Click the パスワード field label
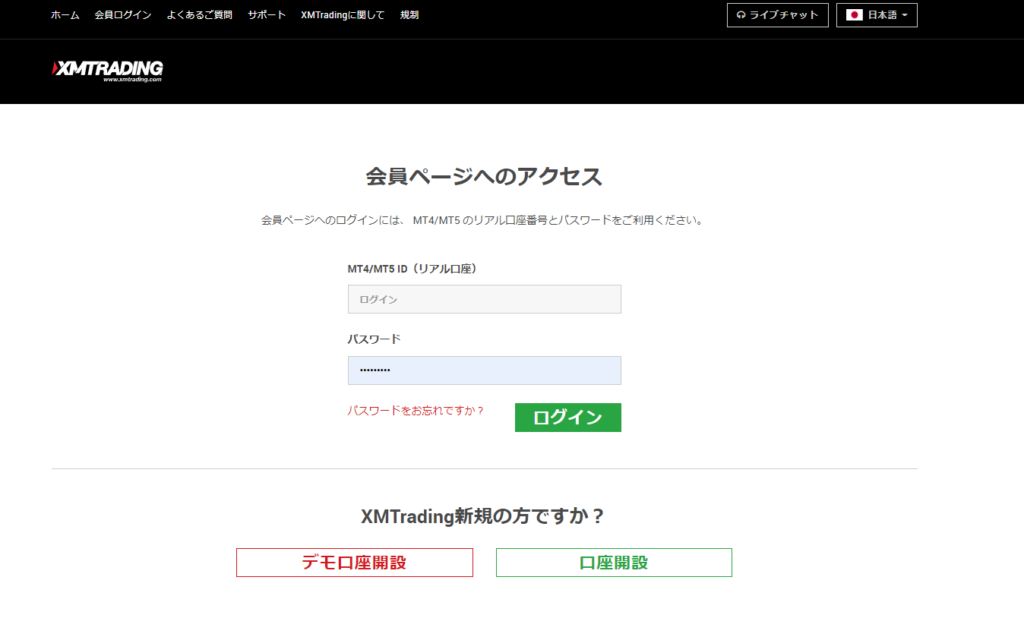1024x618 pixels. click(374, 339)
